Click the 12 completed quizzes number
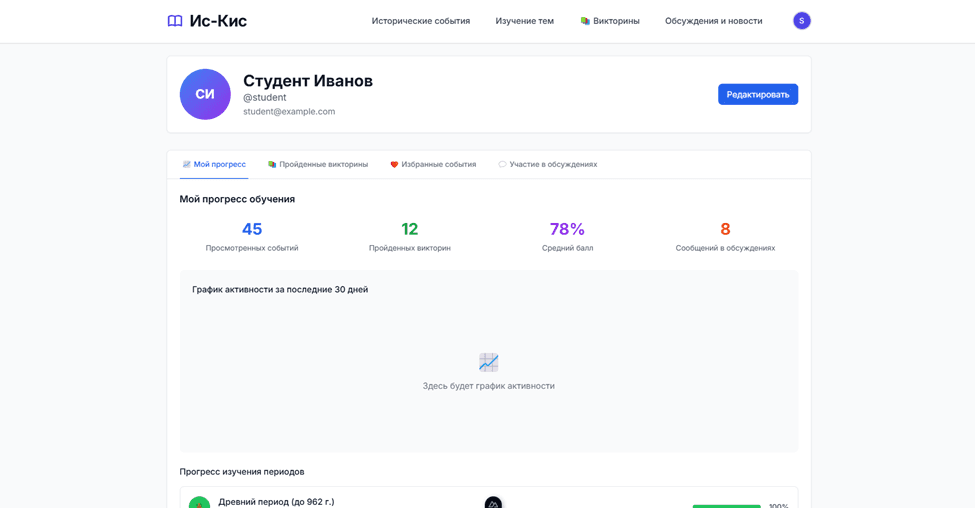 point(410,229)
